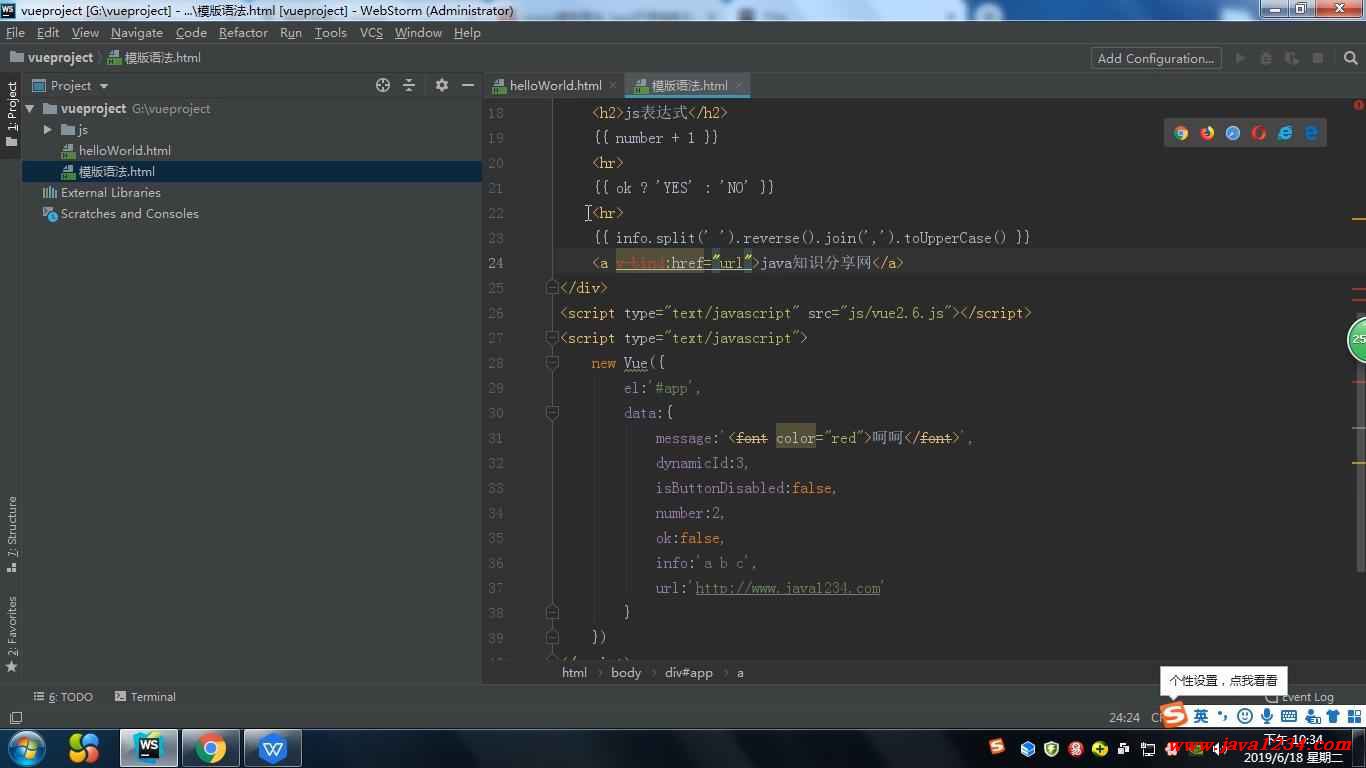The height and width of the screenshot is (768, 1366).
Task: Open Sogou soft keyboard icon
Action: [1289, 716]
